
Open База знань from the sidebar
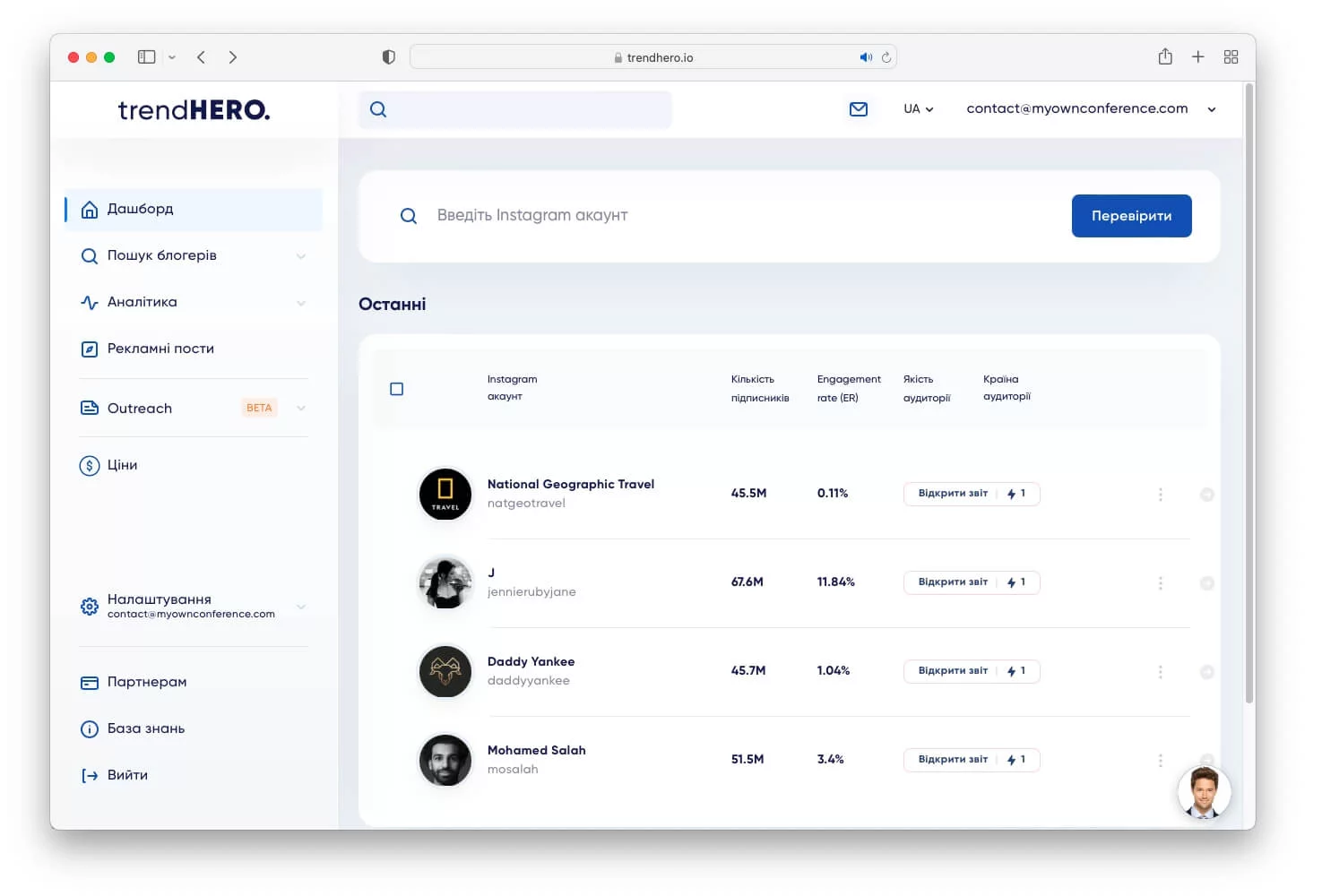pos(143,728)
